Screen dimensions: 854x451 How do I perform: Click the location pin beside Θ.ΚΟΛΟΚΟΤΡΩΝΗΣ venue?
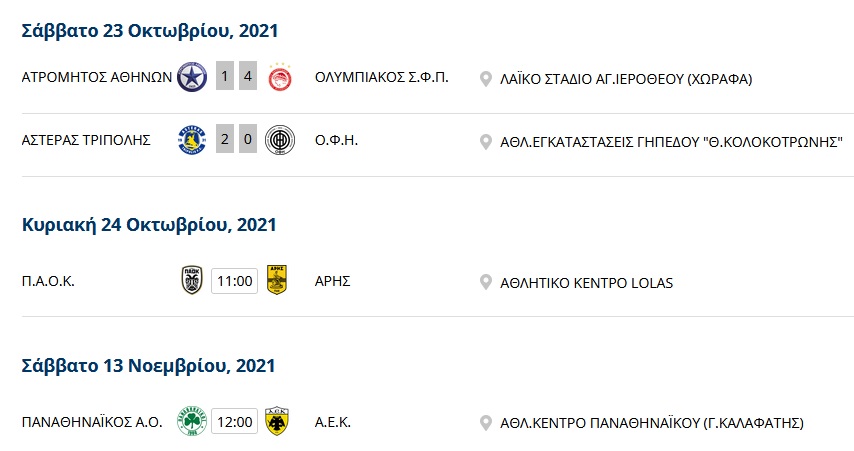(485, 142)
